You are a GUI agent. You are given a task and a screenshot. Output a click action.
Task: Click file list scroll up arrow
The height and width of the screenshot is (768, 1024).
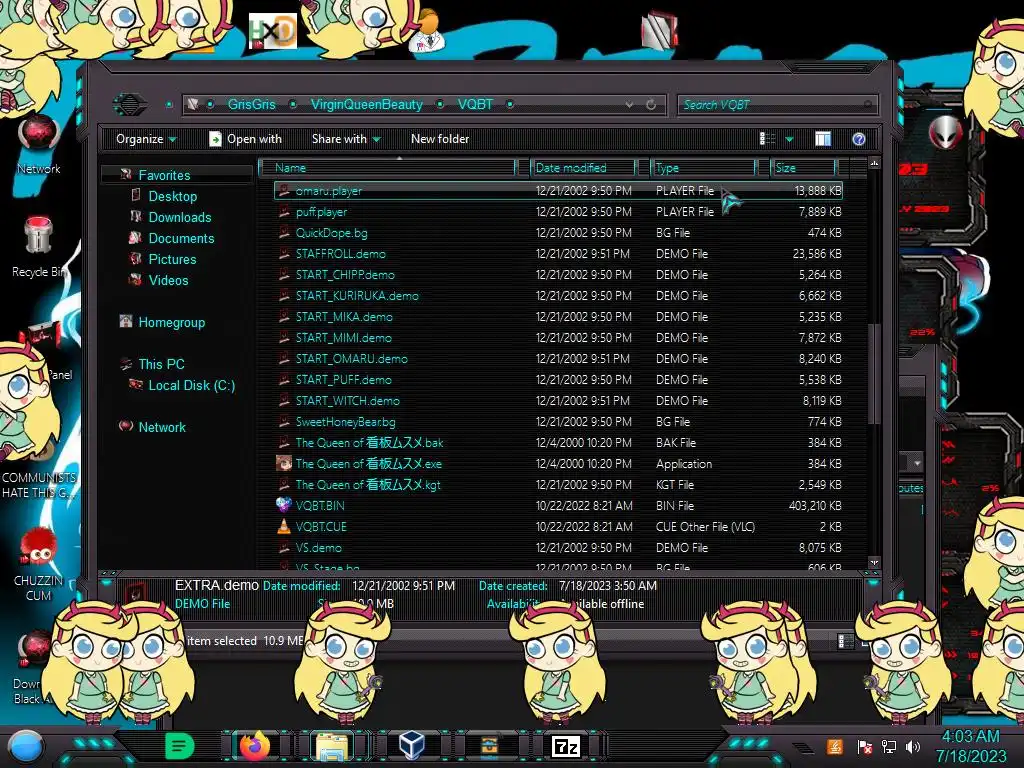click(874, 163)
